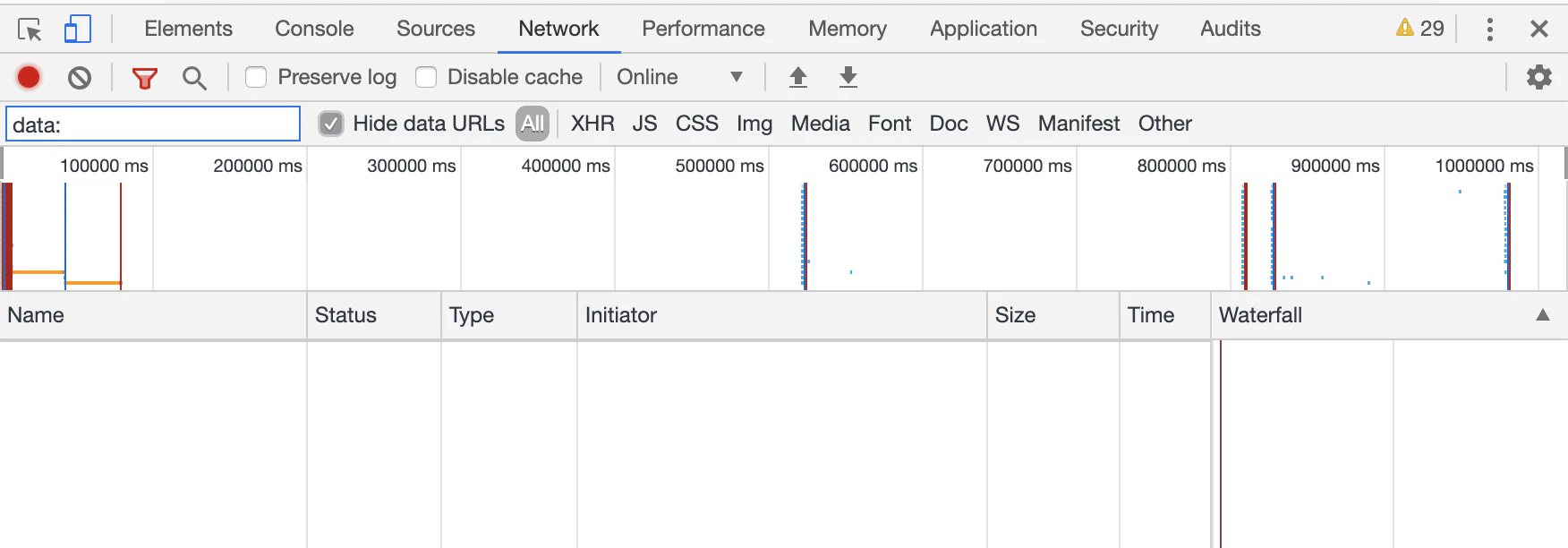Open the network search magnifier
The width and height of the screenshot is (1568, 548).
(x=194, y=78)
